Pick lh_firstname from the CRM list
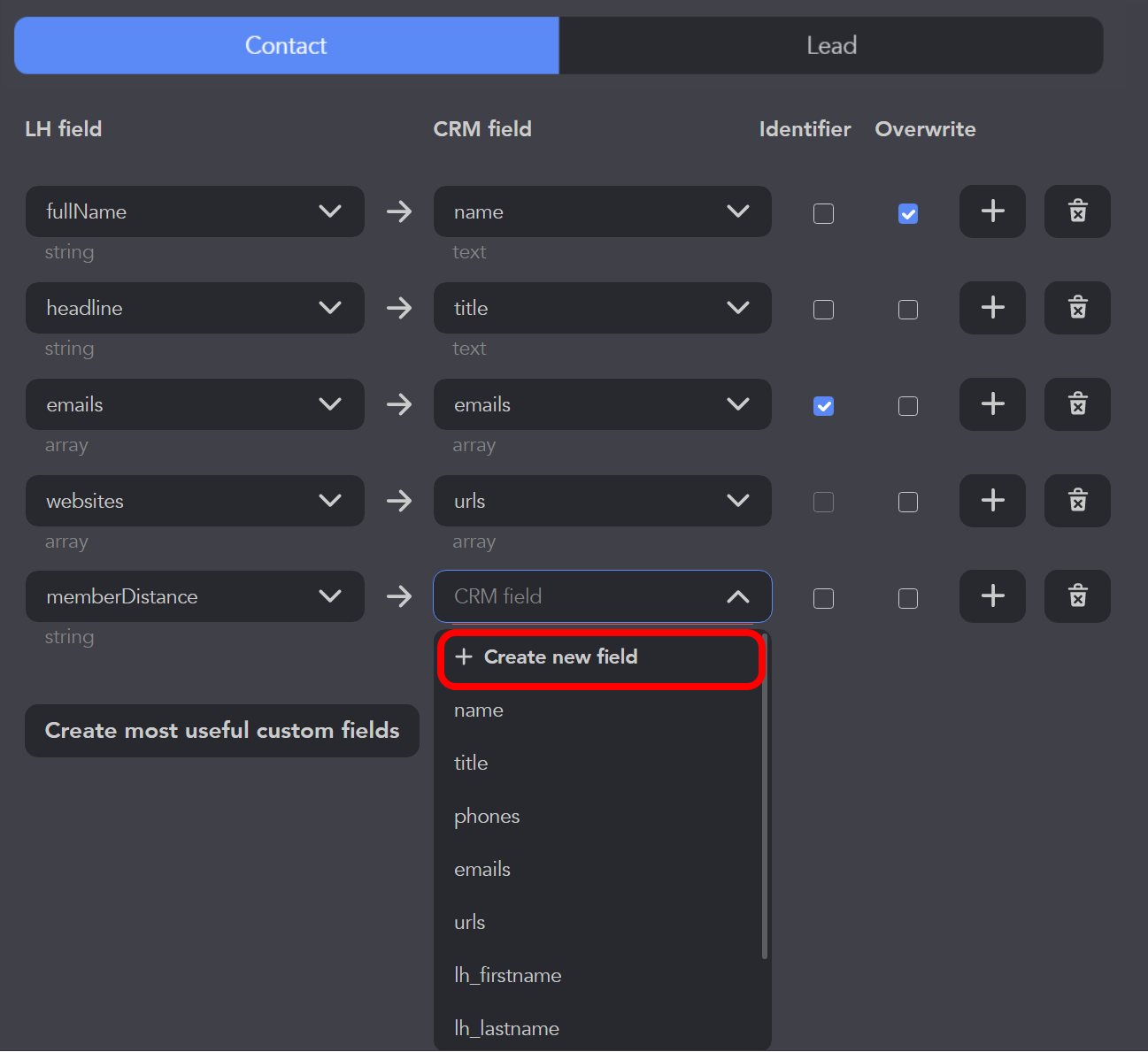This screenshot has width=1148, height=1052. tap(507, 975)
